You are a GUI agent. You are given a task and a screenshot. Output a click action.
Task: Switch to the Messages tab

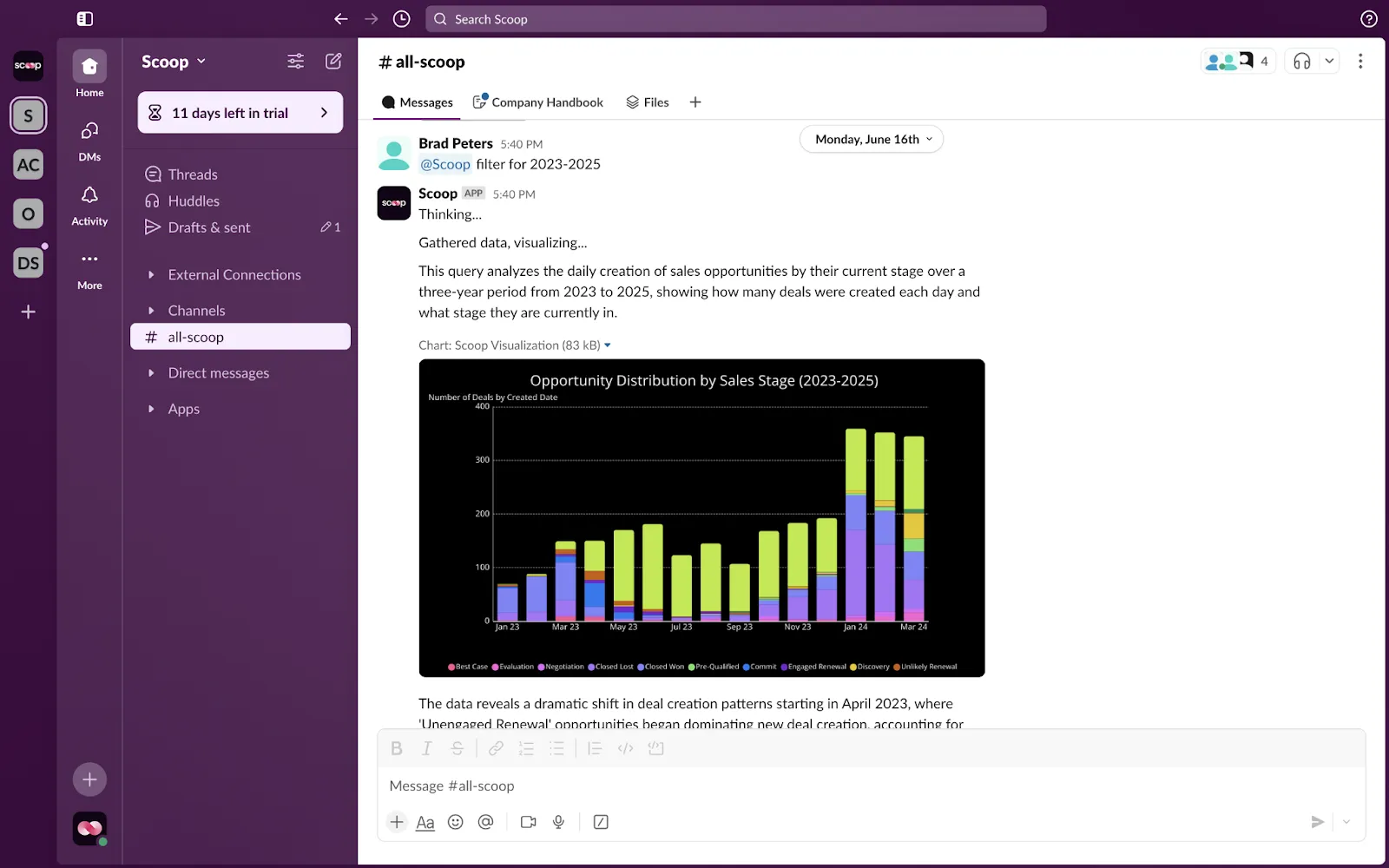point(418,102)
